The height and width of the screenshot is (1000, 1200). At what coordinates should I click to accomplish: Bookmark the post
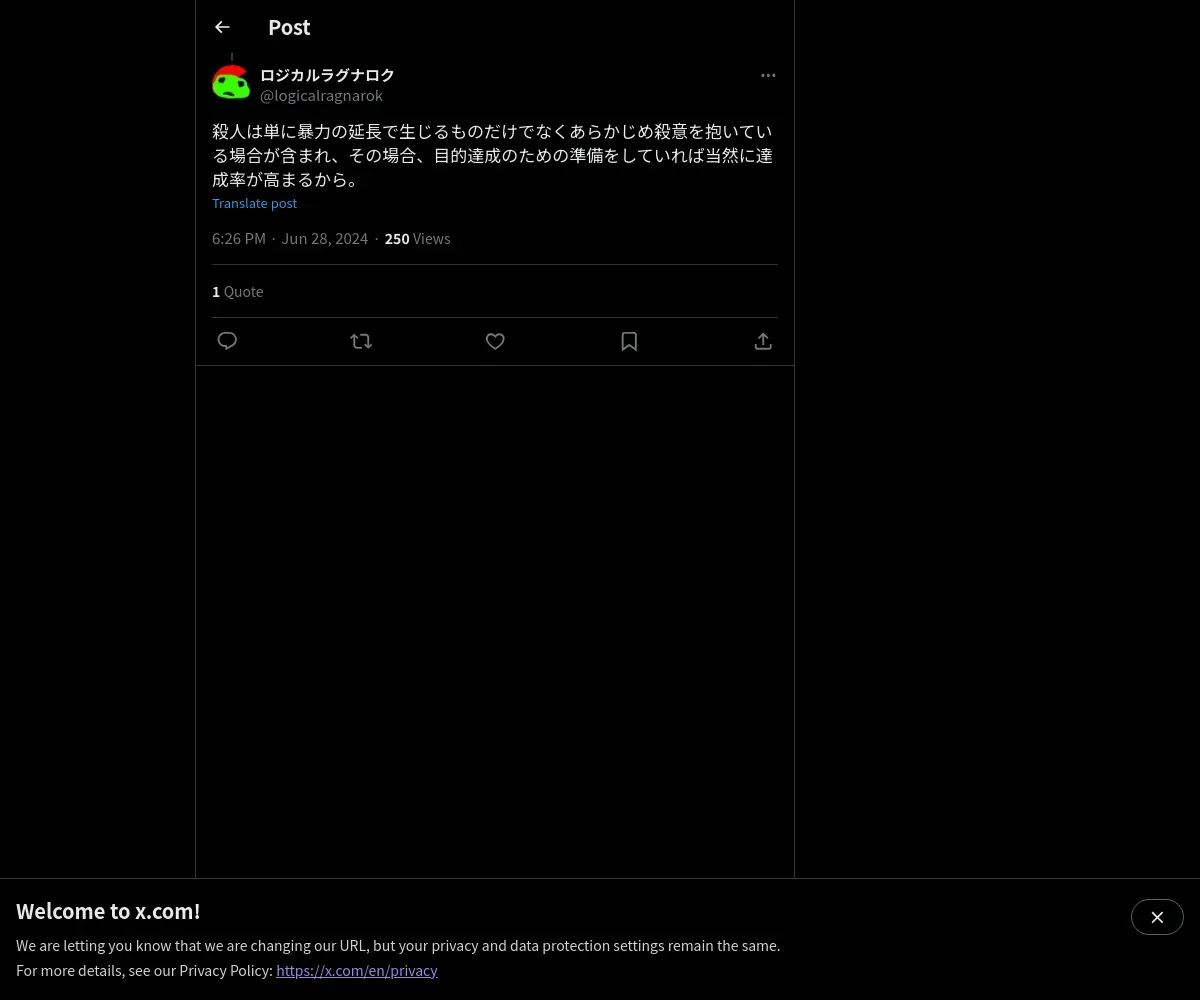[x=629, y=341]
